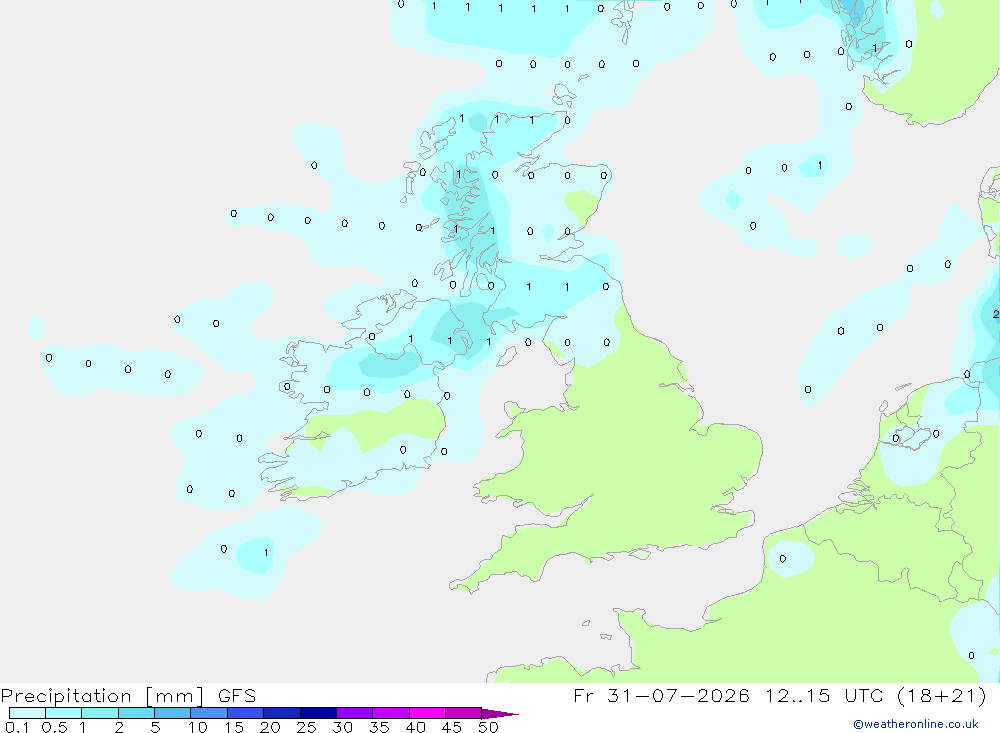The height and width of the screenshot is (733, 1000).
Task: Select the 1–2 mm legend color swatch
Action: [99, 713]
